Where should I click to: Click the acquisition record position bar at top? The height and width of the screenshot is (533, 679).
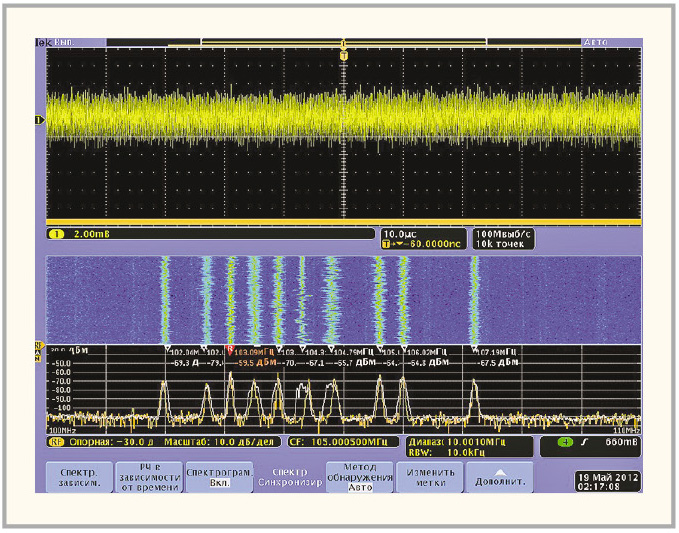343,43
